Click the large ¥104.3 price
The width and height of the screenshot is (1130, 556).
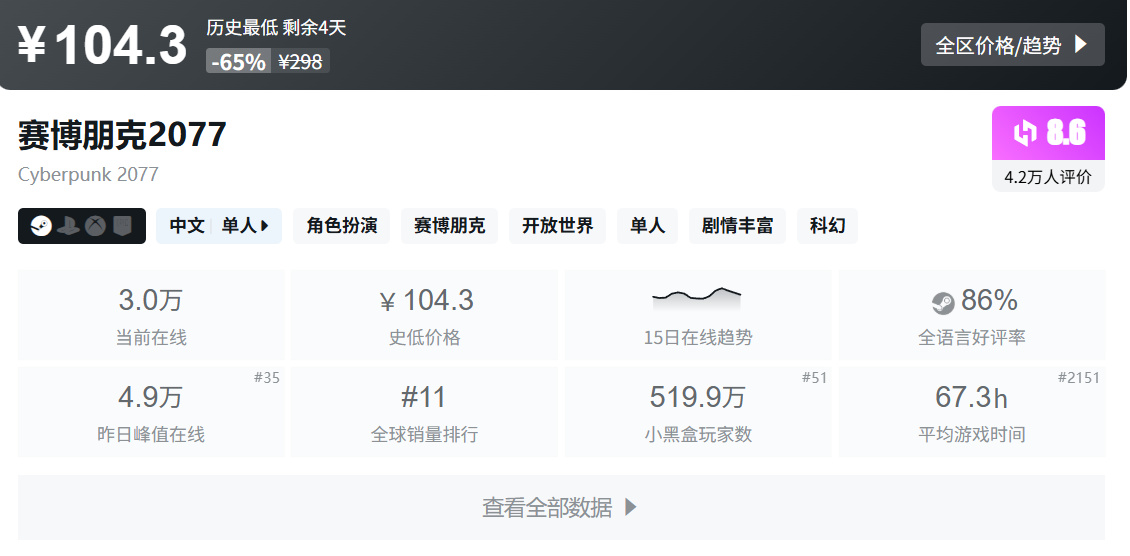click(102, 45)
